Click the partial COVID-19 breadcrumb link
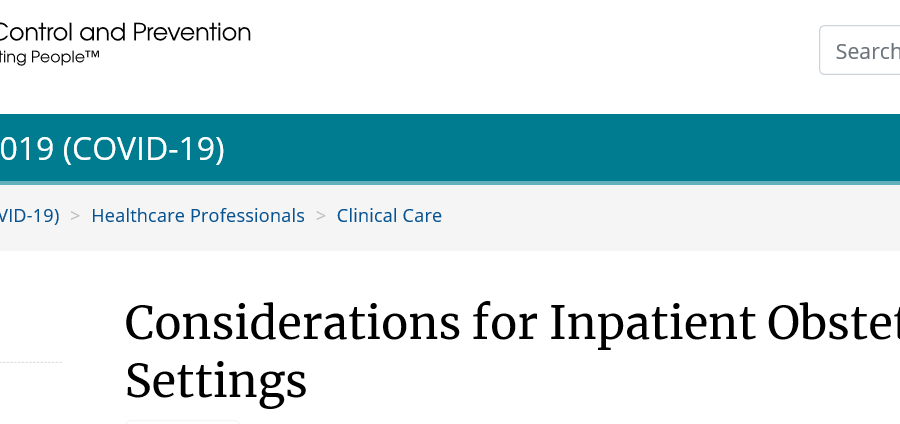The width and height of the screenshot is (900, 424). tap(29, 216)
